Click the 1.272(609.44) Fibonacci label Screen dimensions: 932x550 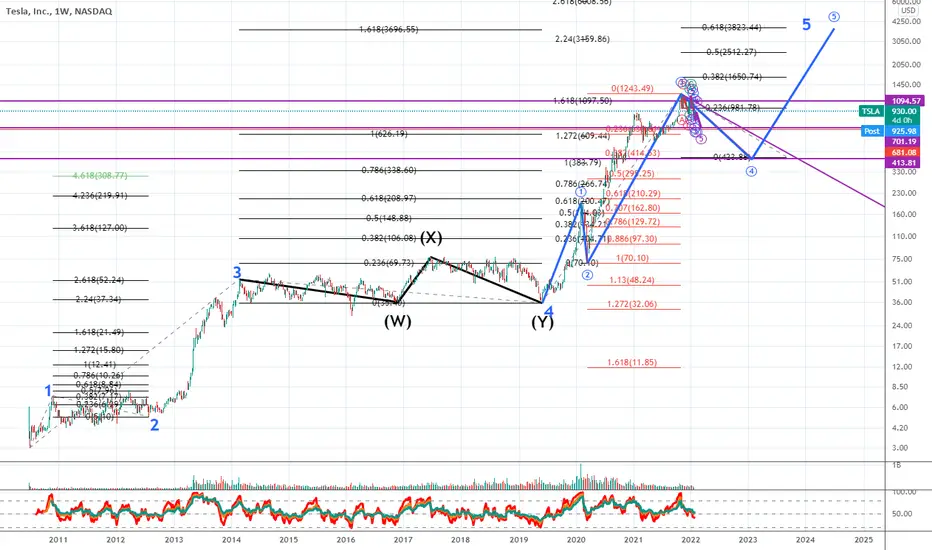point(583,136)
